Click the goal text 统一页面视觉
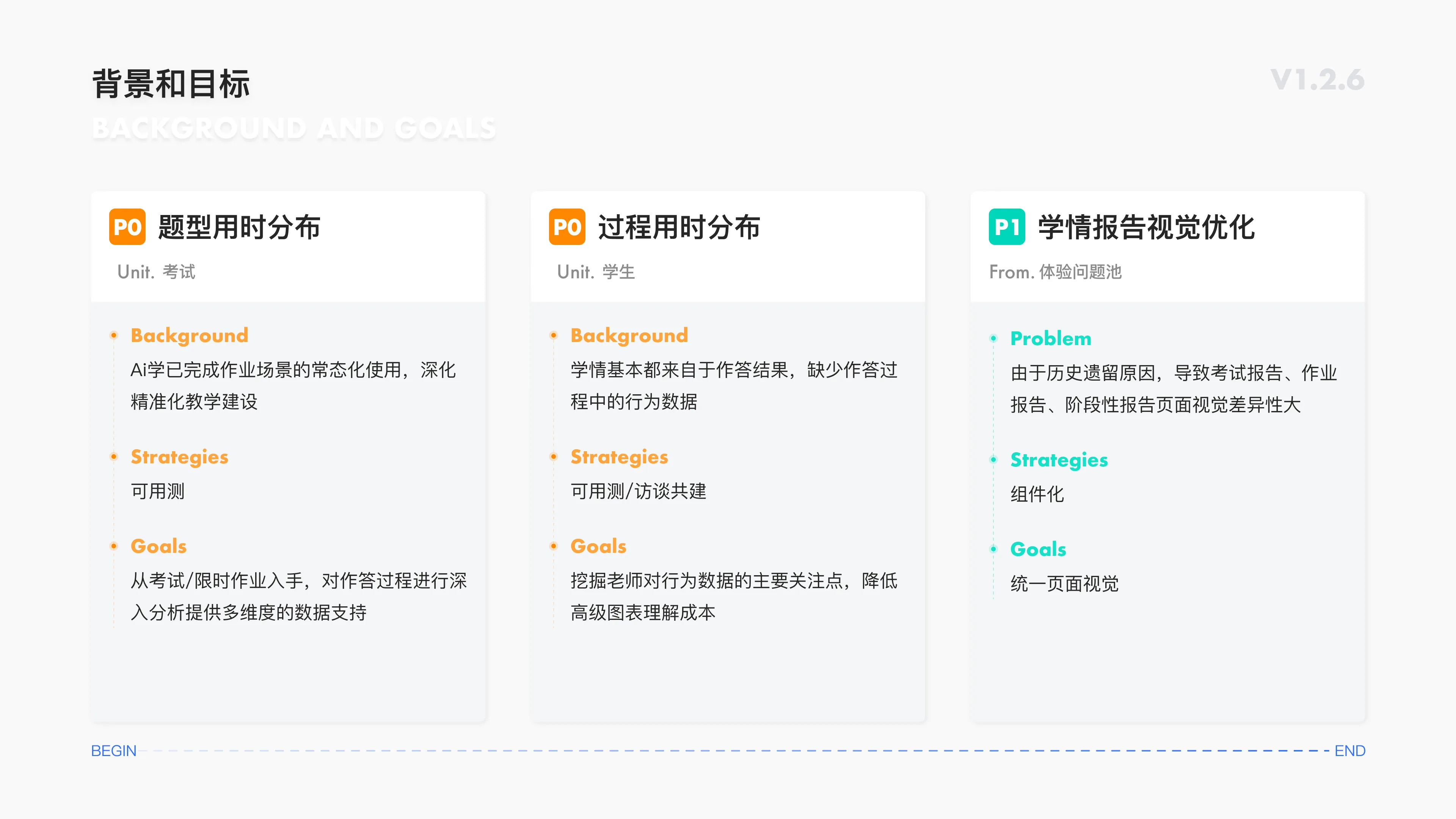 pyautogui.click(x=1064, y=583)
